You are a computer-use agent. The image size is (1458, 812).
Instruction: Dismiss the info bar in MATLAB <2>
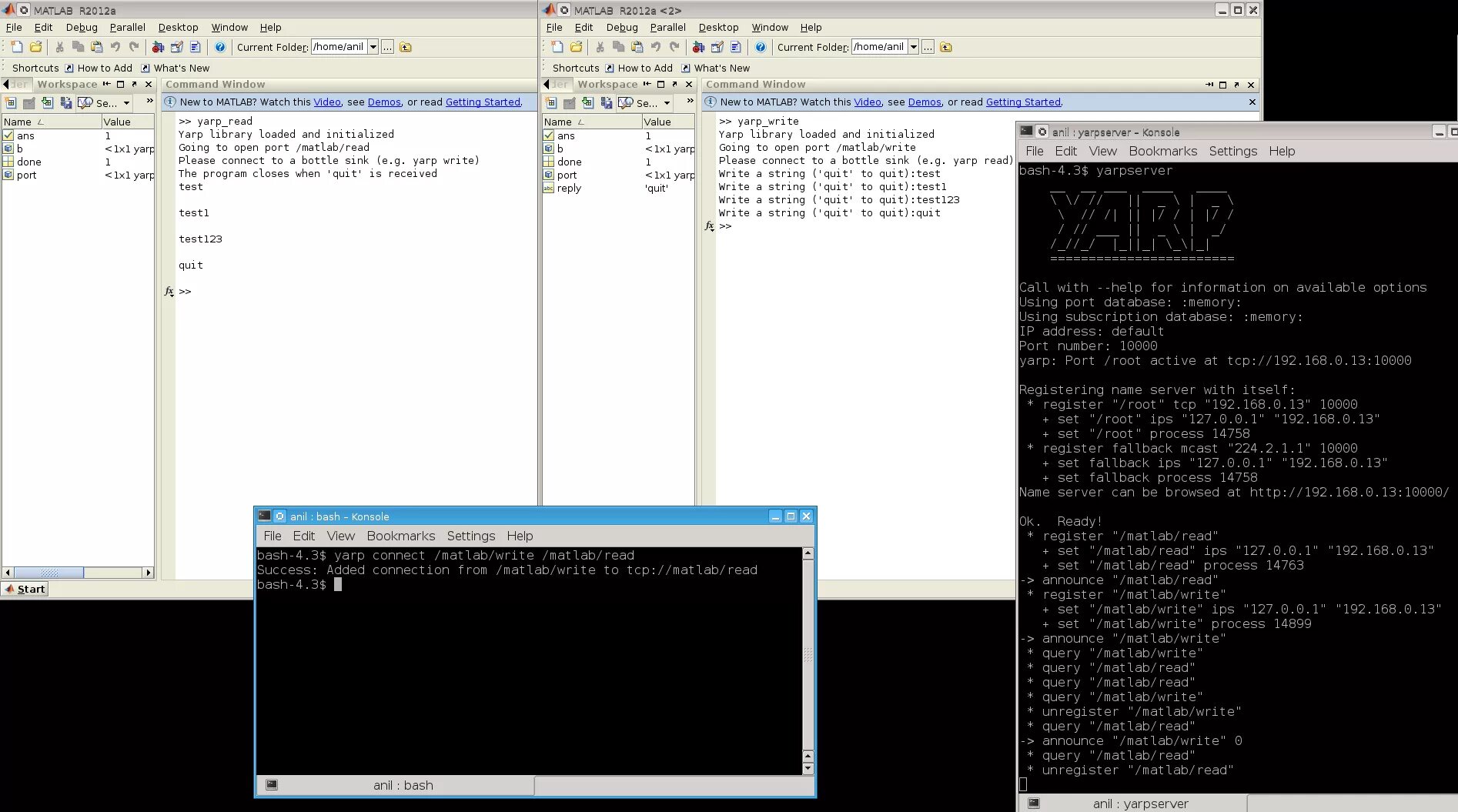click(x=1252, y=102)
